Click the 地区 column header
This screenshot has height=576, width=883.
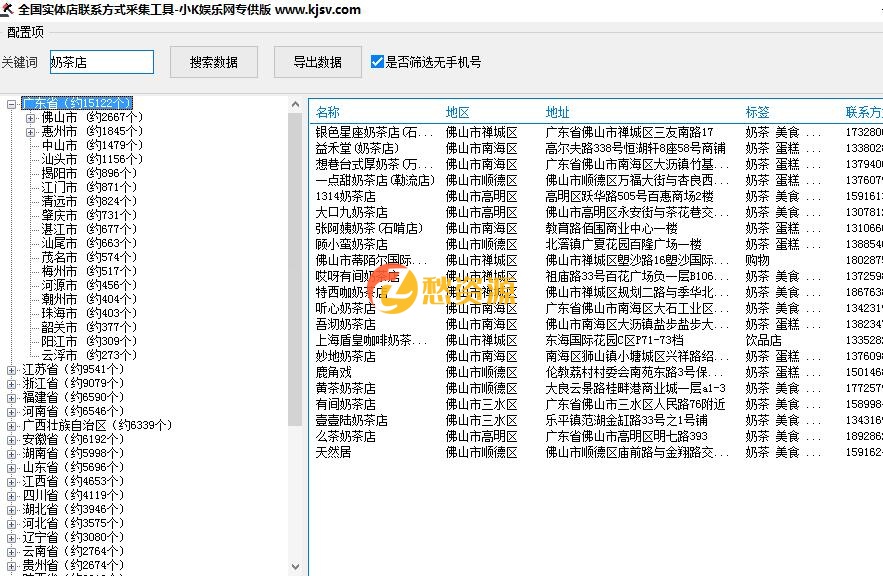[457, 111]
